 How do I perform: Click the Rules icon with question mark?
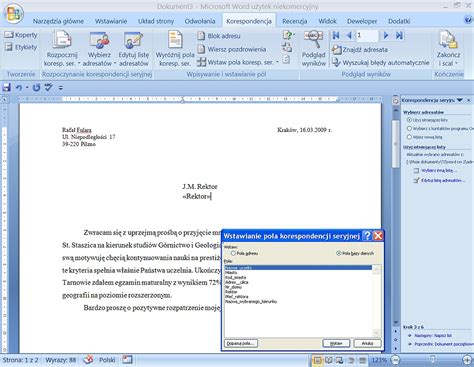288,35
